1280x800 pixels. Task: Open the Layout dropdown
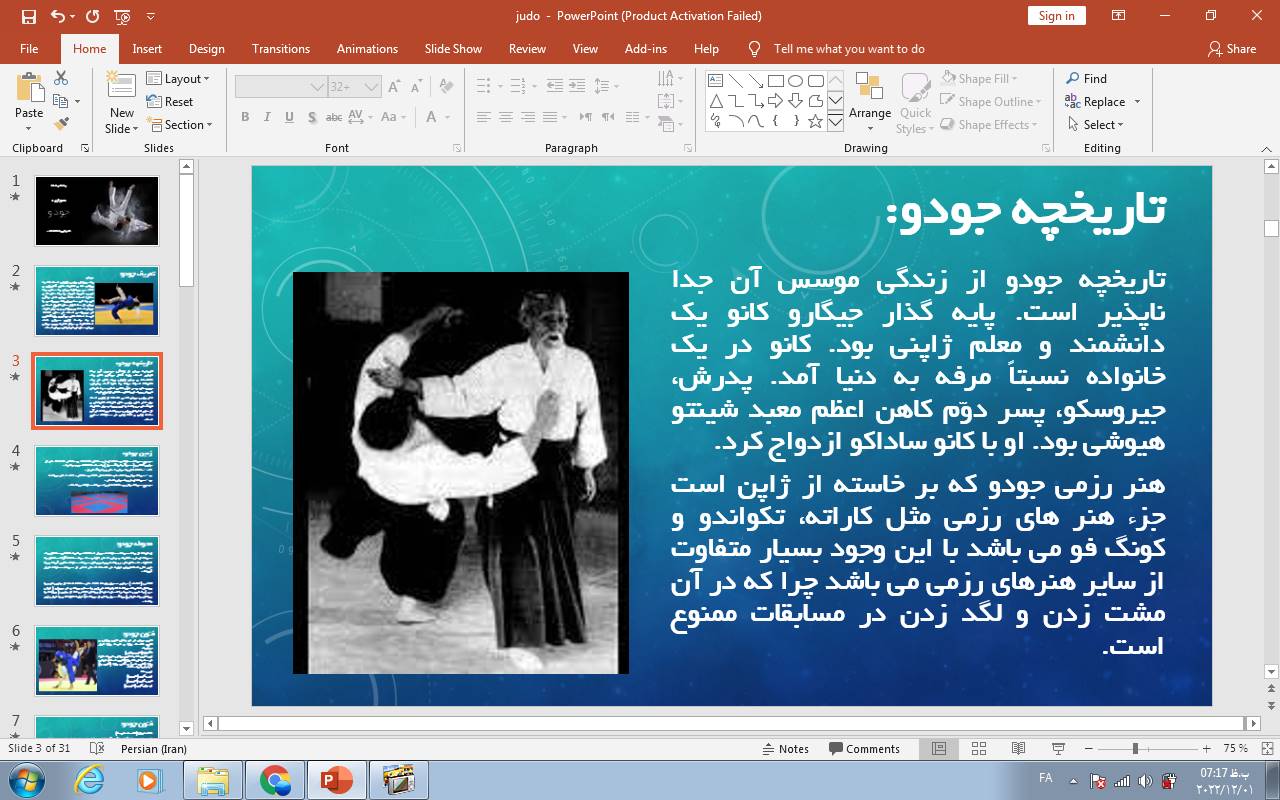(178, 78)
